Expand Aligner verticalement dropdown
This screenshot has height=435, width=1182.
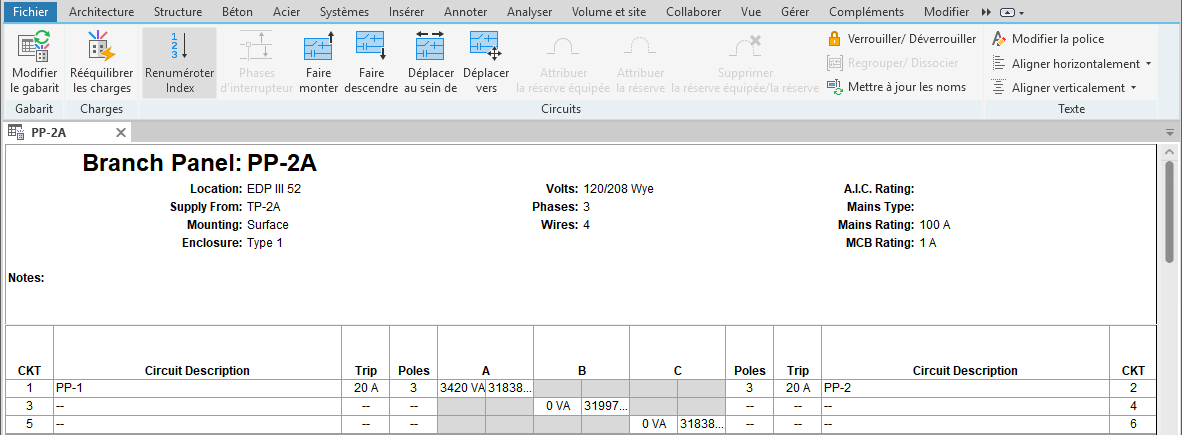coord(1133,87)
